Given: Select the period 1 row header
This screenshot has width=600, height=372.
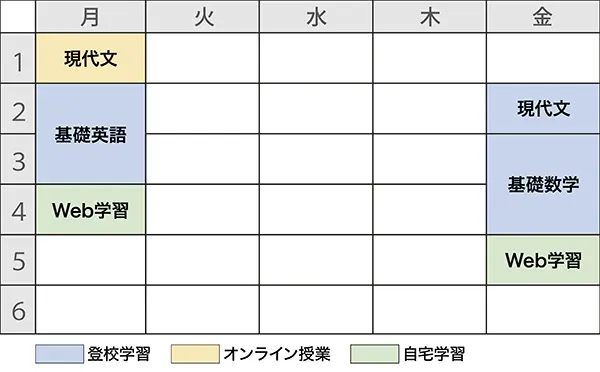Looking at the screenshot, I should 18,58.
